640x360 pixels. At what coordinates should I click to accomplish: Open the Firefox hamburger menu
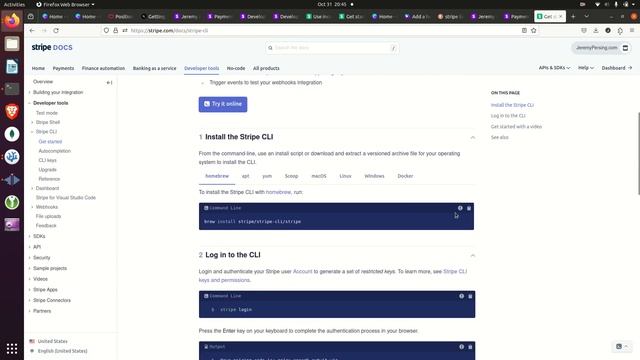tap(632, 30)
